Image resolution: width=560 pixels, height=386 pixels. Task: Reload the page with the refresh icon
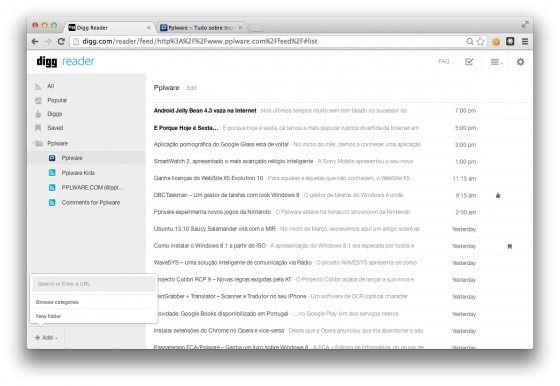pos(61,41)
